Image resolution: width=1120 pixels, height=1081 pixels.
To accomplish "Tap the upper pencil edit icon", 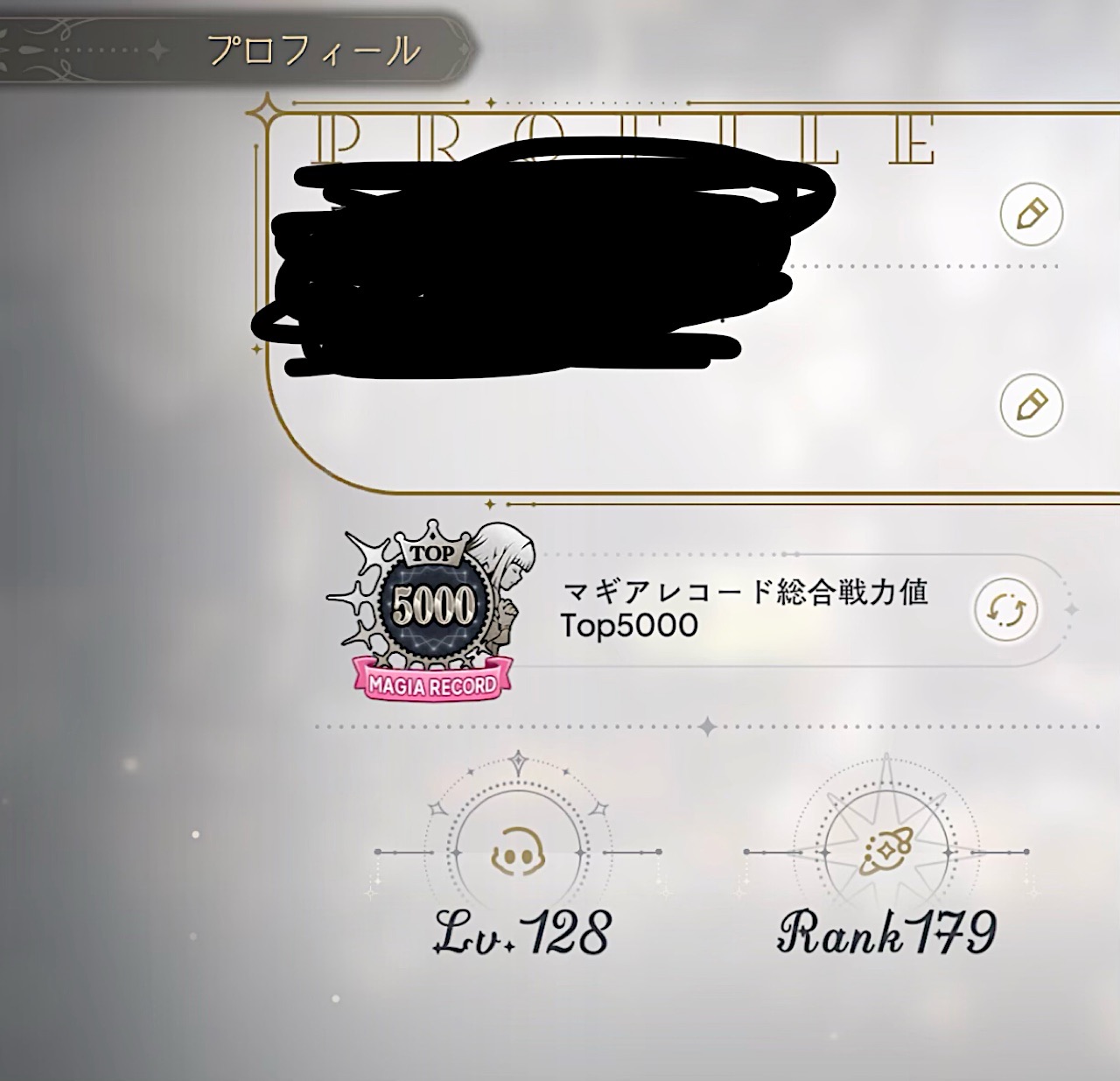I will [x=1032, y=214].
